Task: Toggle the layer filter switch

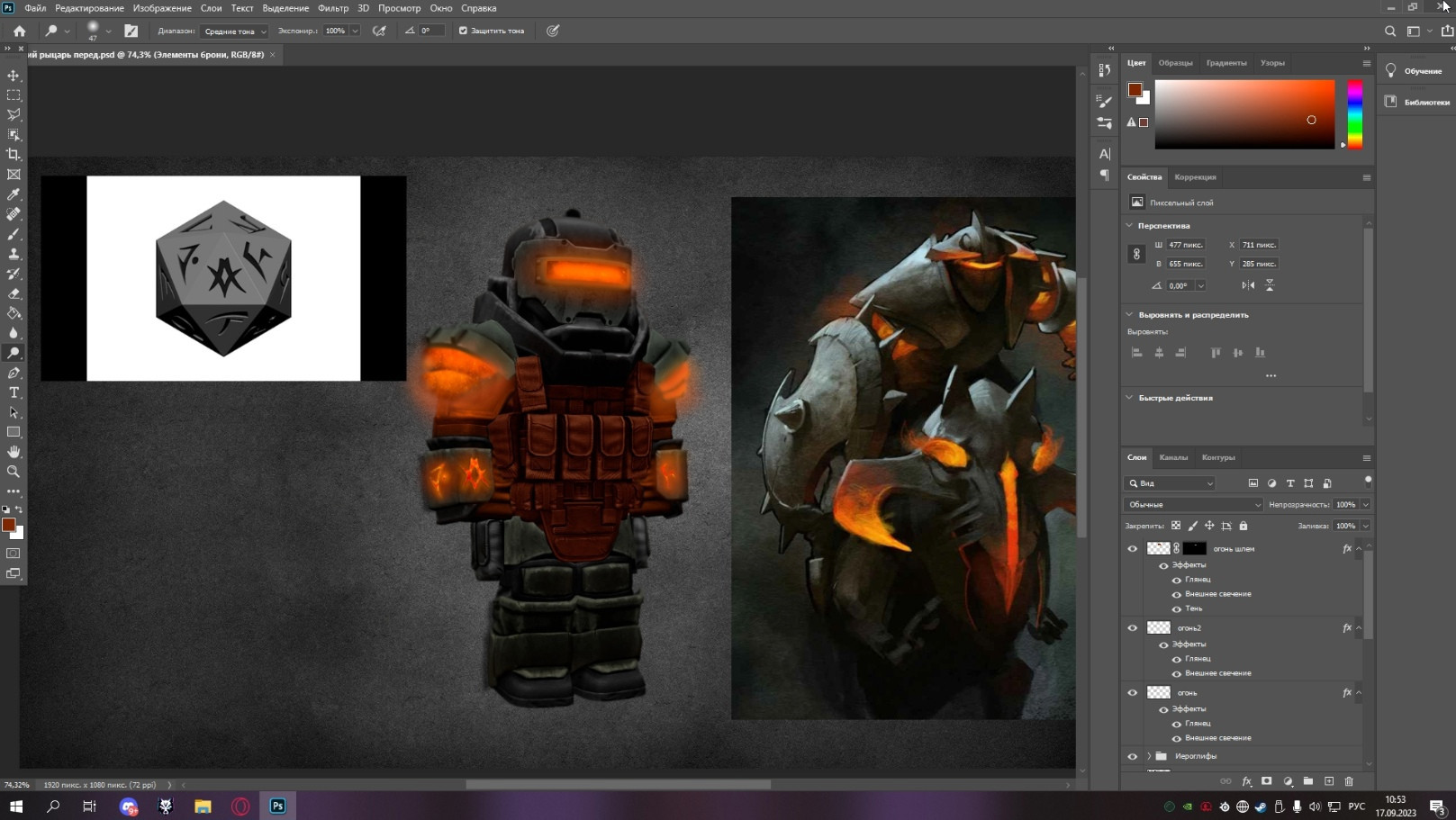Action: click(x=1368, y=481)
